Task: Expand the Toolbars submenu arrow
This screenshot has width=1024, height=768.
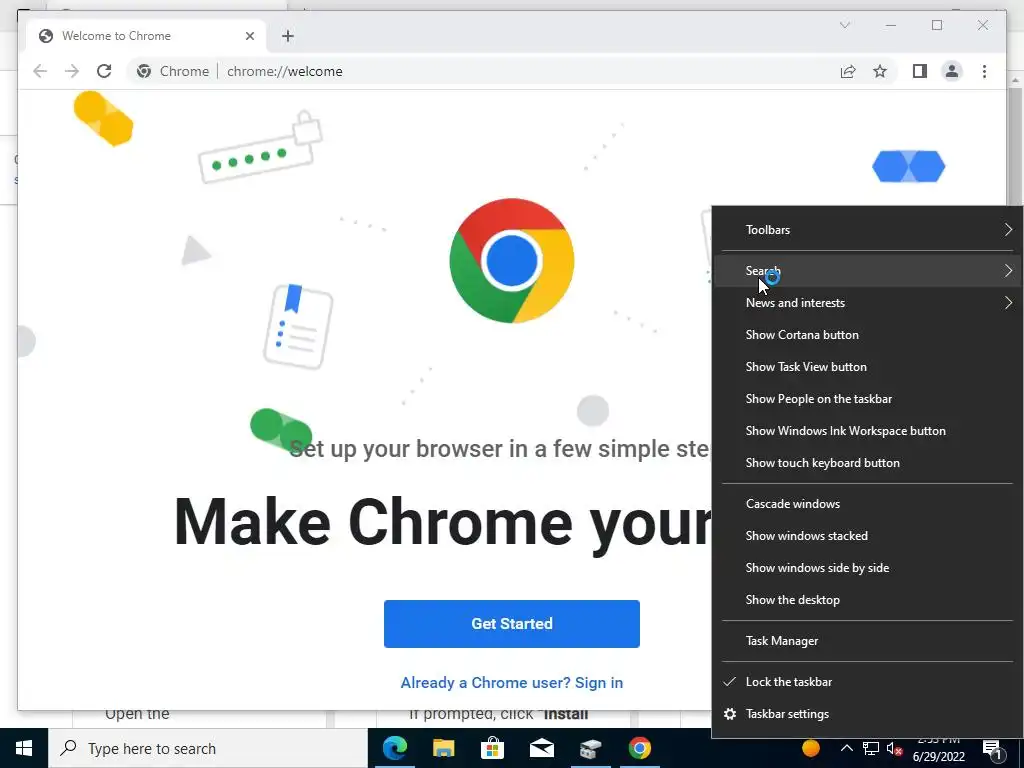Action: pyautogui.click(x=1008, y=230)
